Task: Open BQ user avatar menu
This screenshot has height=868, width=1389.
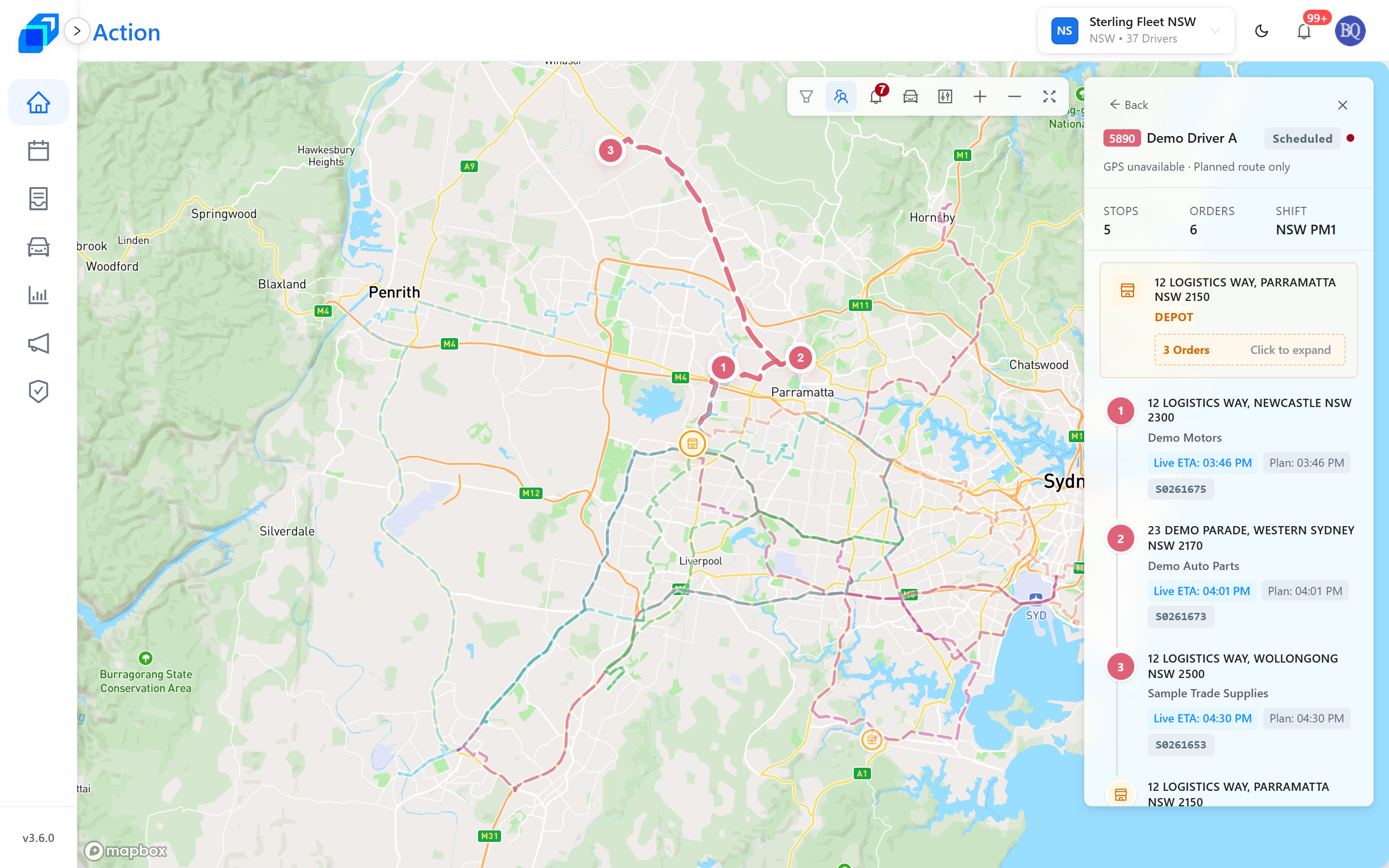Action: [1349, 31]
